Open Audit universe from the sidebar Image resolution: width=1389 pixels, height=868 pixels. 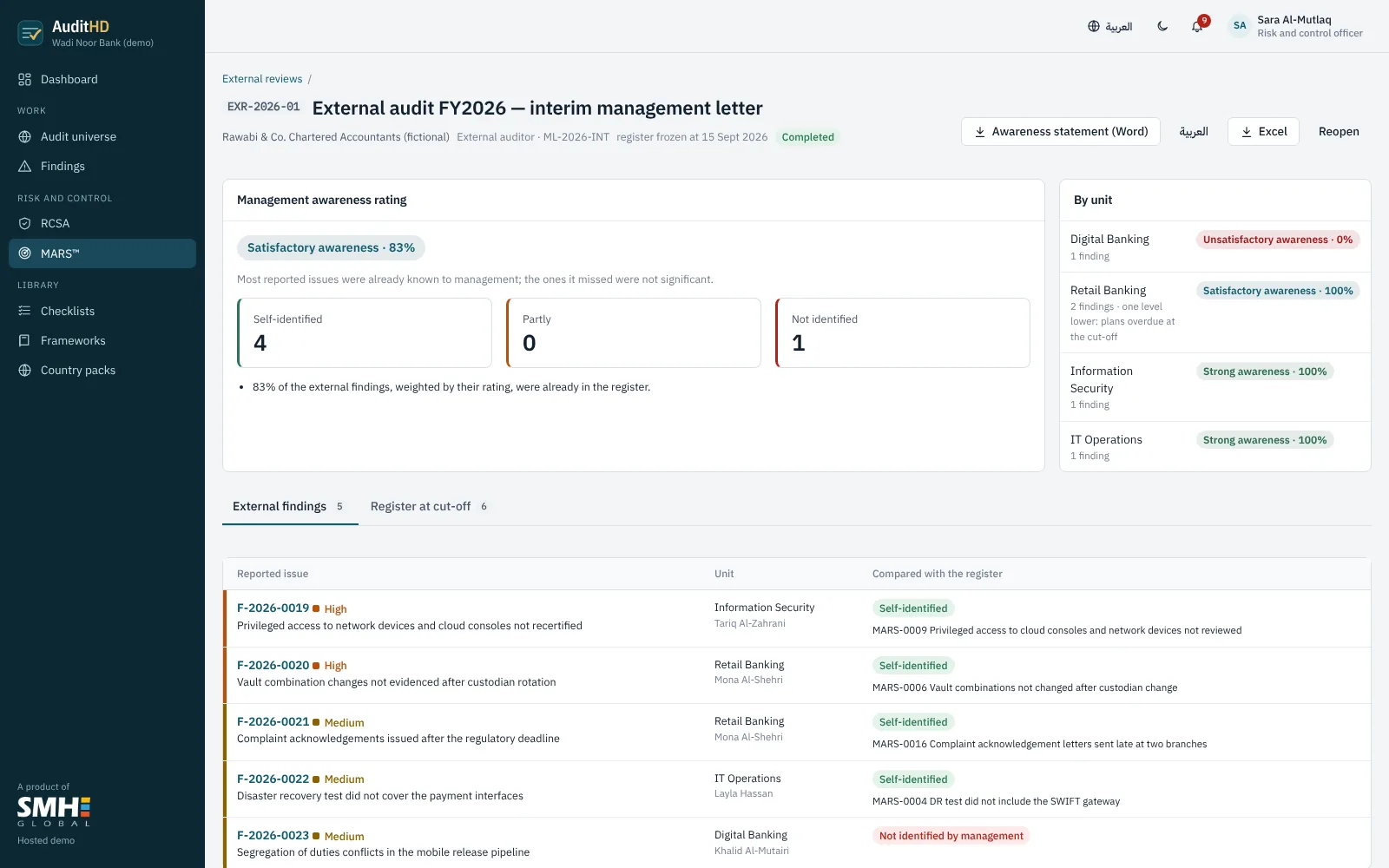(x=102, y=137)
